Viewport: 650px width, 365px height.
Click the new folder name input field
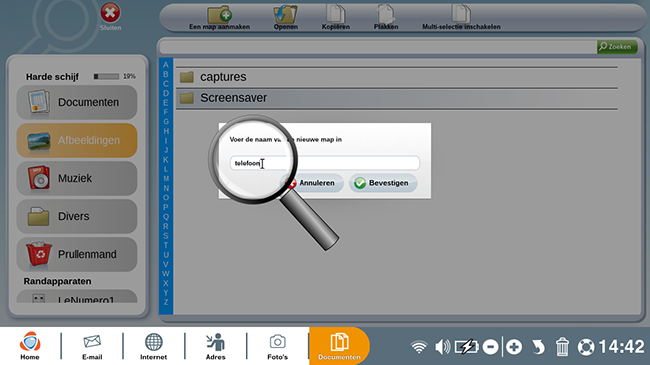[x=325, y=163]
